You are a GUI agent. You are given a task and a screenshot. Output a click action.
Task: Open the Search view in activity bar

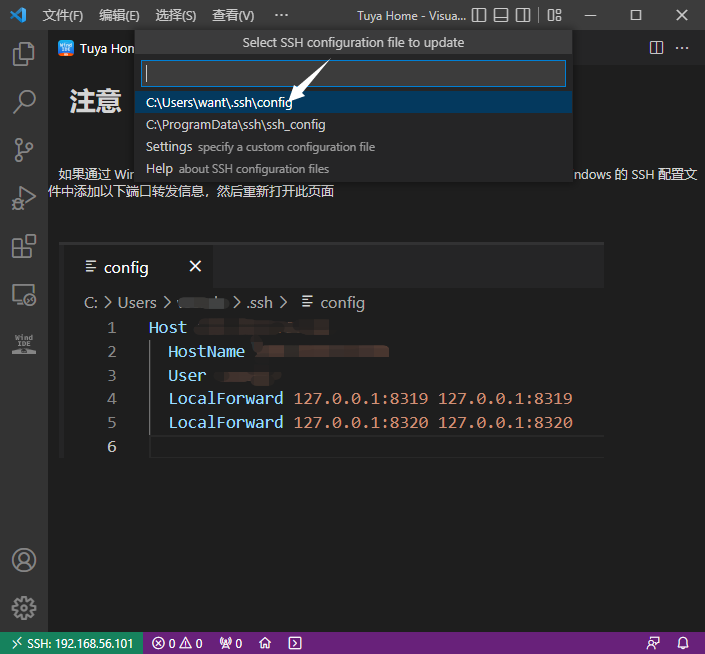click(23, 102)
